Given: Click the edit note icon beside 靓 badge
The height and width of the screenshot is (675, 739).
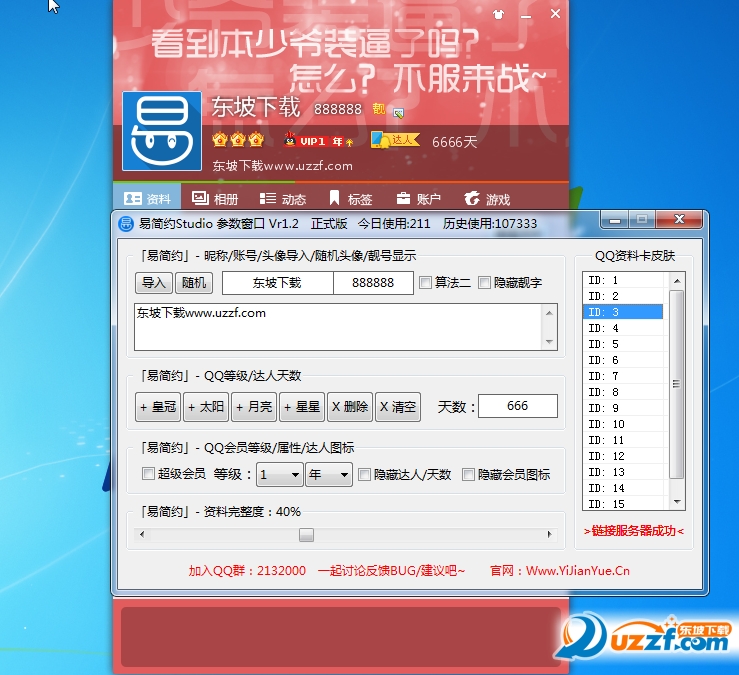Looking at the screenshot, I should 398,113.
